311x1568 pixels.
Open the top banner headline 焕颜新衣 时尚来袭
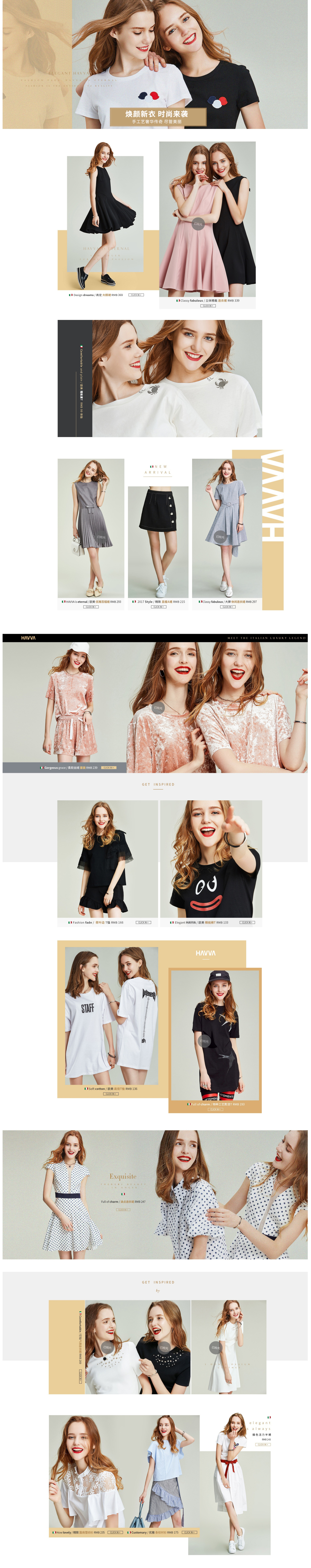157,114
